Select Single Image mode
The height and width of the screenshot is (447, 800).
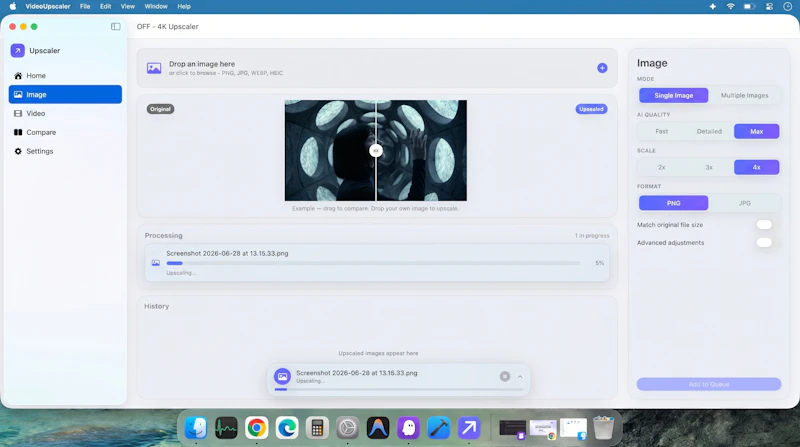pos(673,95)
